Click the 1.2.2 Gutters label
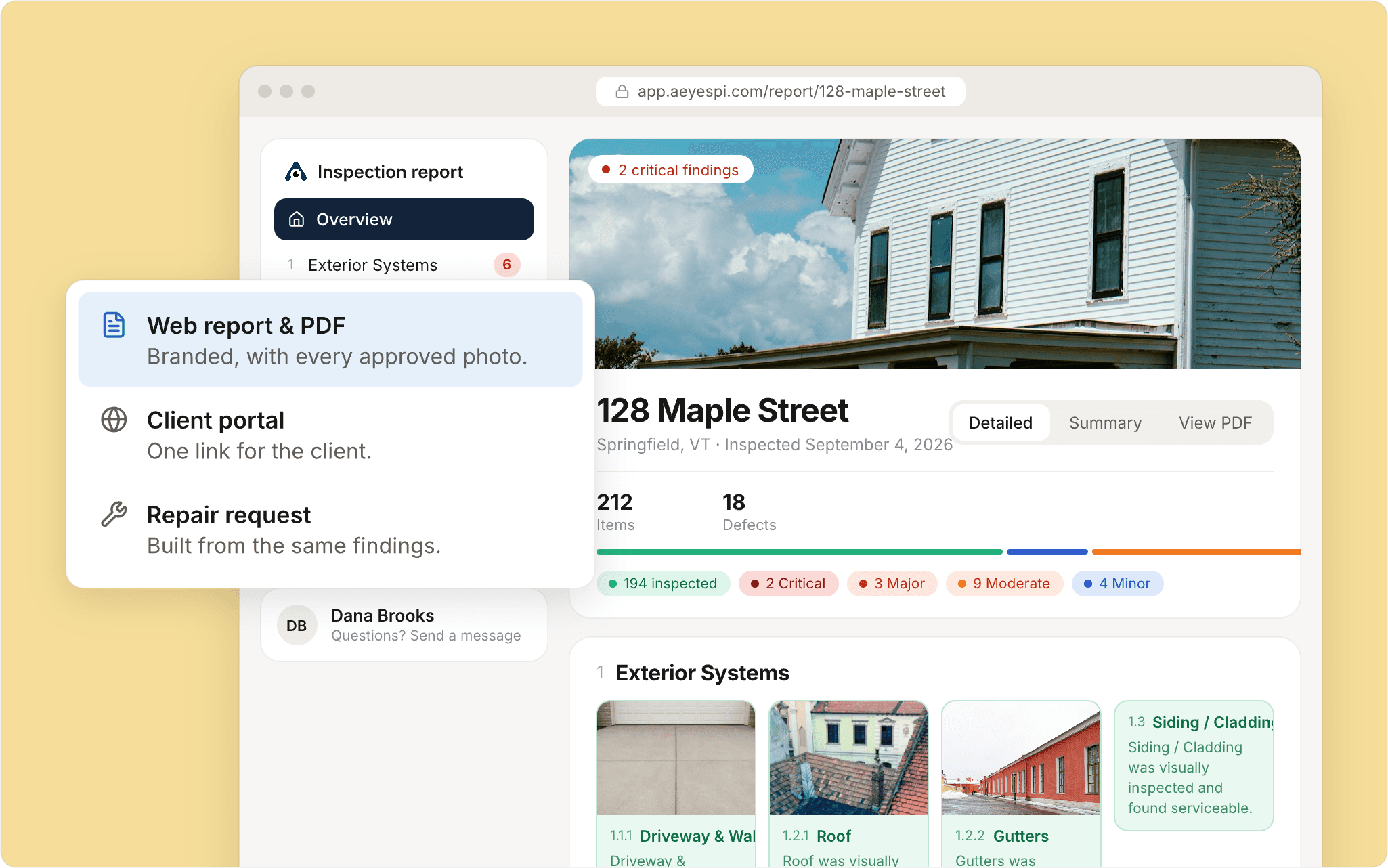 click(x=1001, y=836)
